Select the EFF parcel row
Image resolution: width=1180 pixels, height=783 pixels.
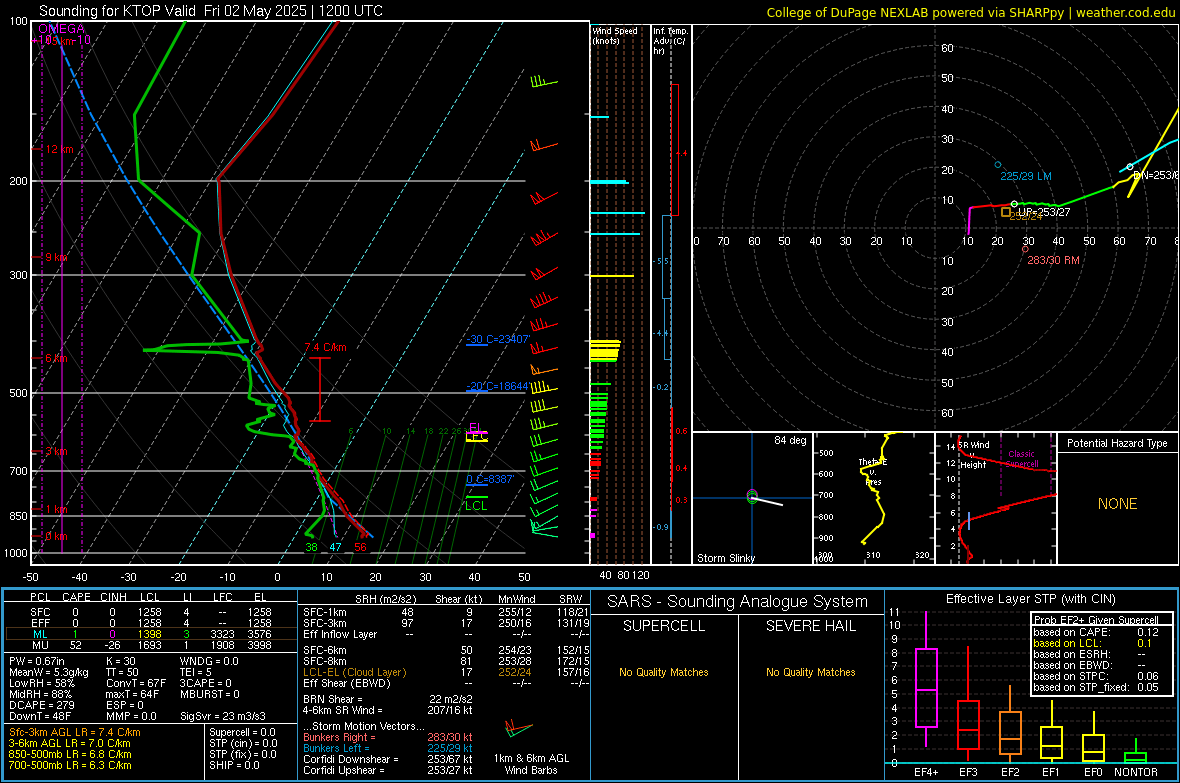(150, 623)
